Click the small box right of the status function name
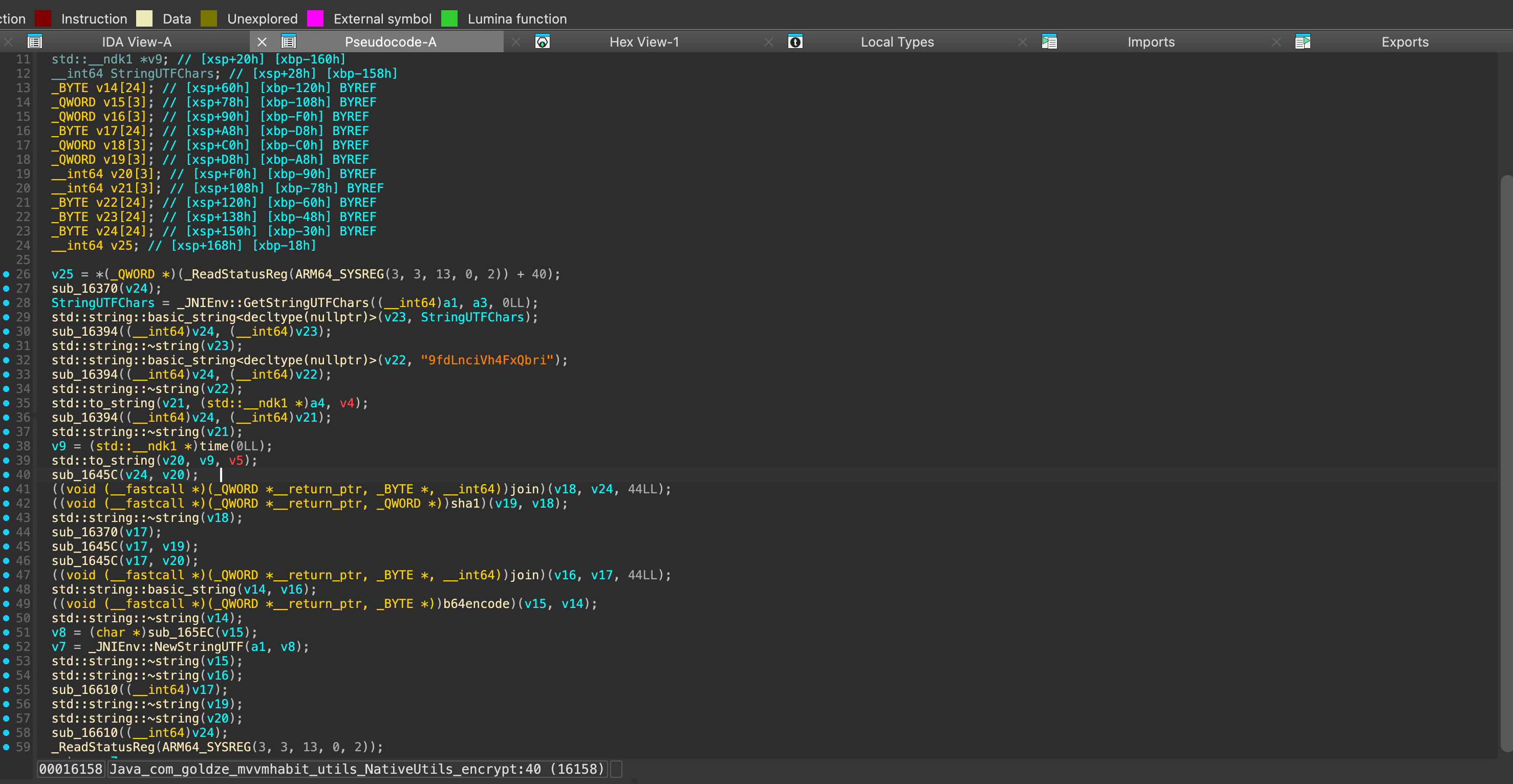Image resolution: width=1513 pixels, height=784 pixels. coord(616,769)
